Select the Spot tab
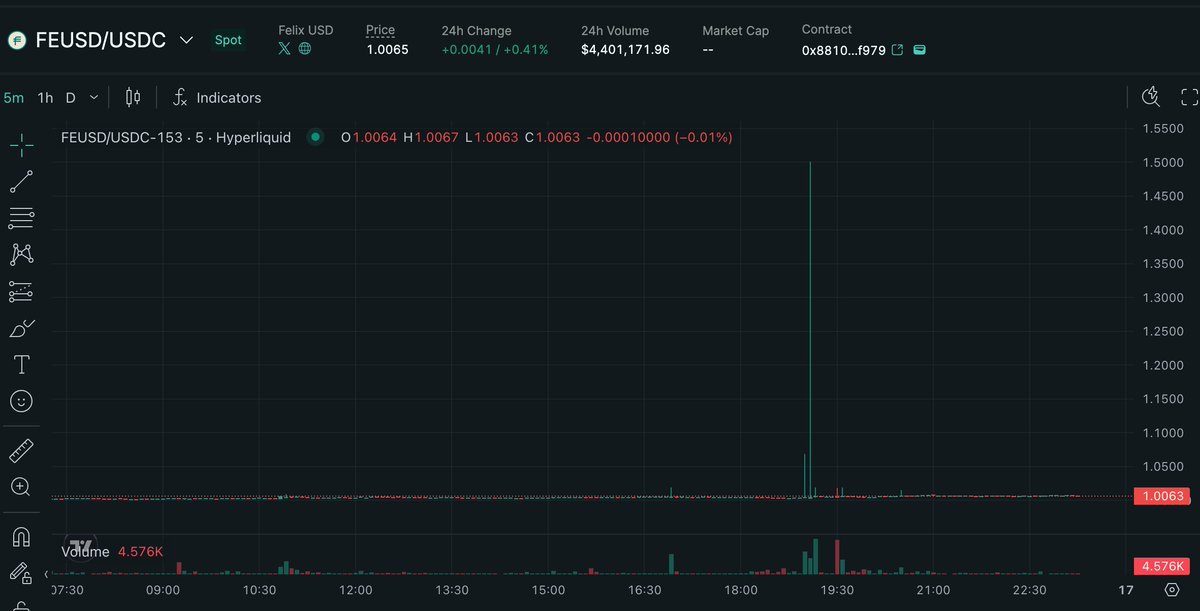The width and height of the screenshot is (1200, 611). pyautogui.click(x=228, y=40)
